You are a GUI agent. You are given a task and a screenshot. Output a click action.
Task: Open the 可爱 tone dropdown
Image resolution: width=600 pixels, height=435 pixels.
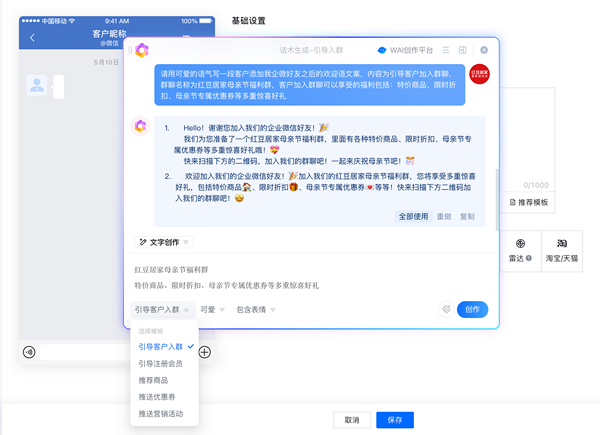click(x=211, y=310)
